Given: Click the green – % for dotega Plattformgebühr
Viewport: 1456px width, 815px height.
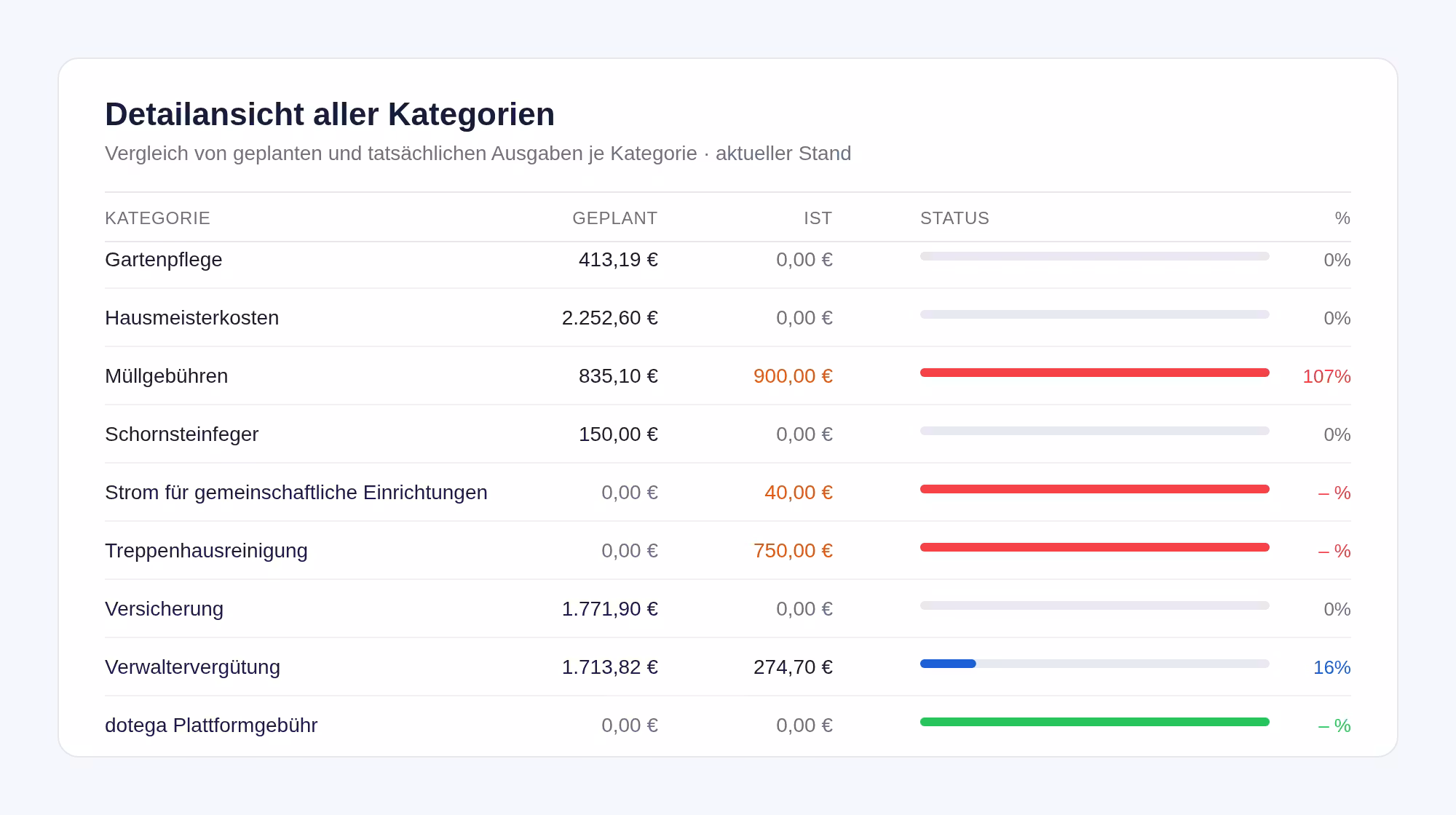Looking at the screenshot, I should pos(1334,725).
